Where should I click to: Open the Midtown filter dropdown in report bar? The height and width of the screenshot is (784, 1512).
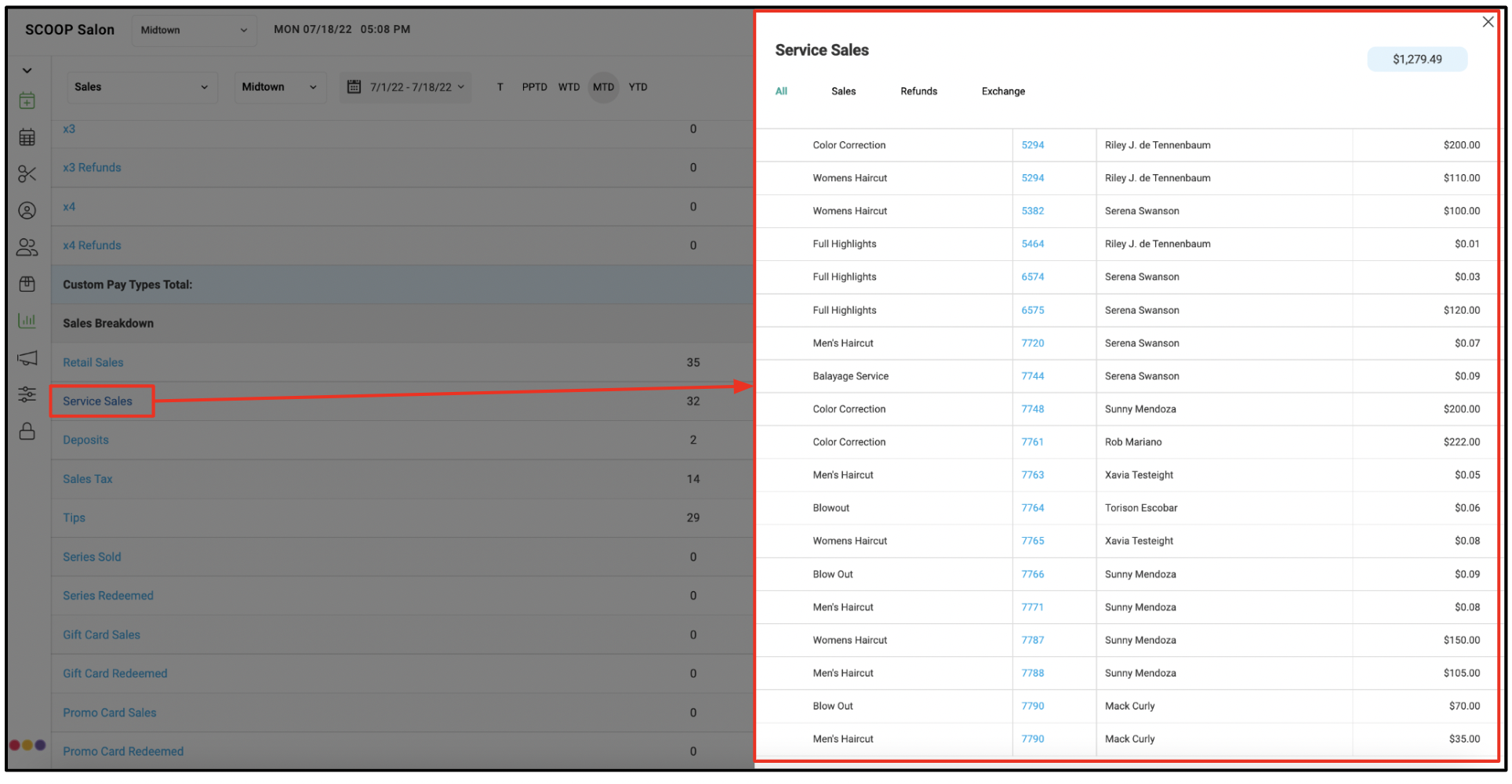(280, 87)
